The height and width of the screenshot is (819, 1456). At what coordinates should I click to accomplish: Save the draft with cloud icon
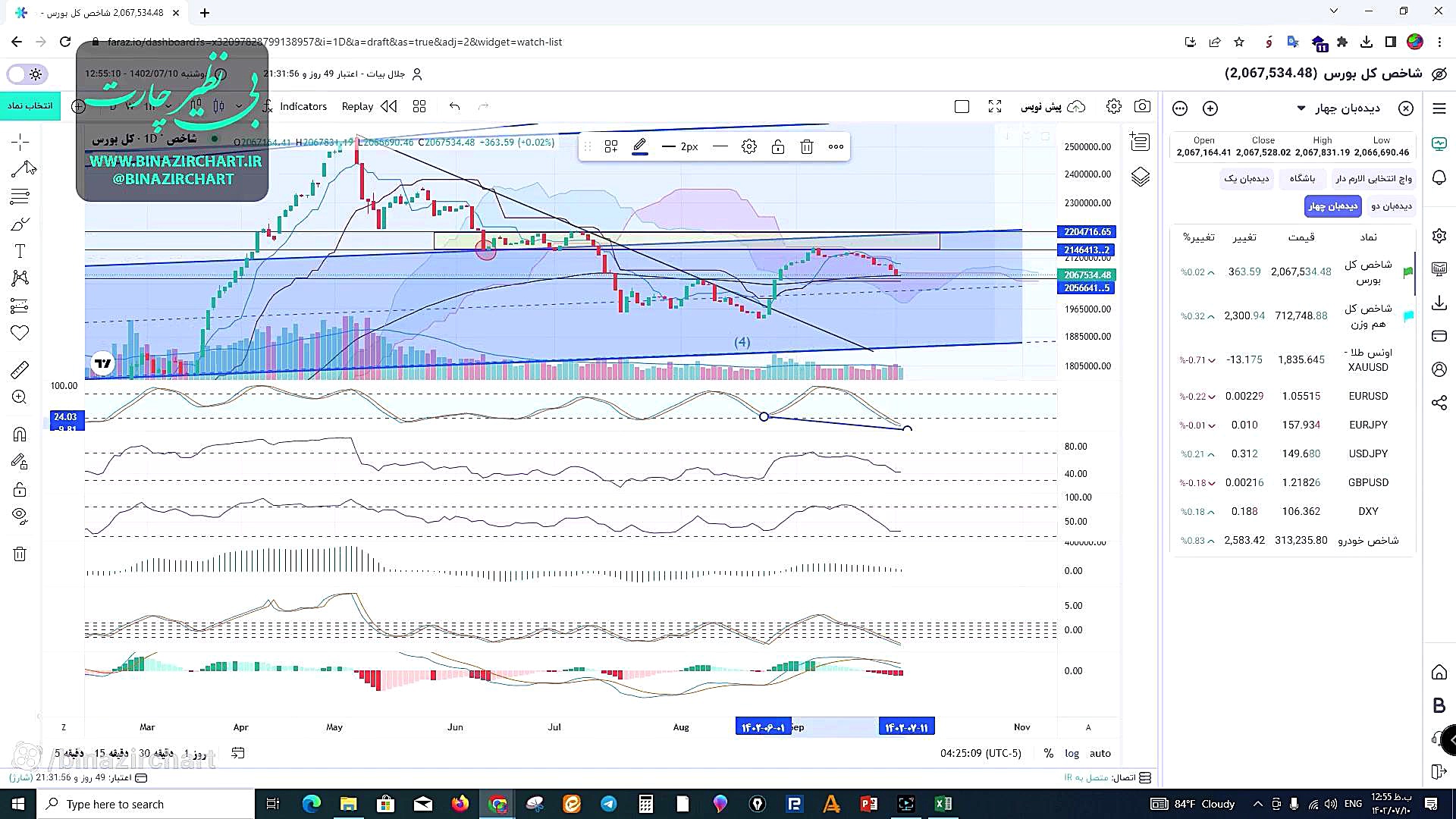[x=1076, y=107]
